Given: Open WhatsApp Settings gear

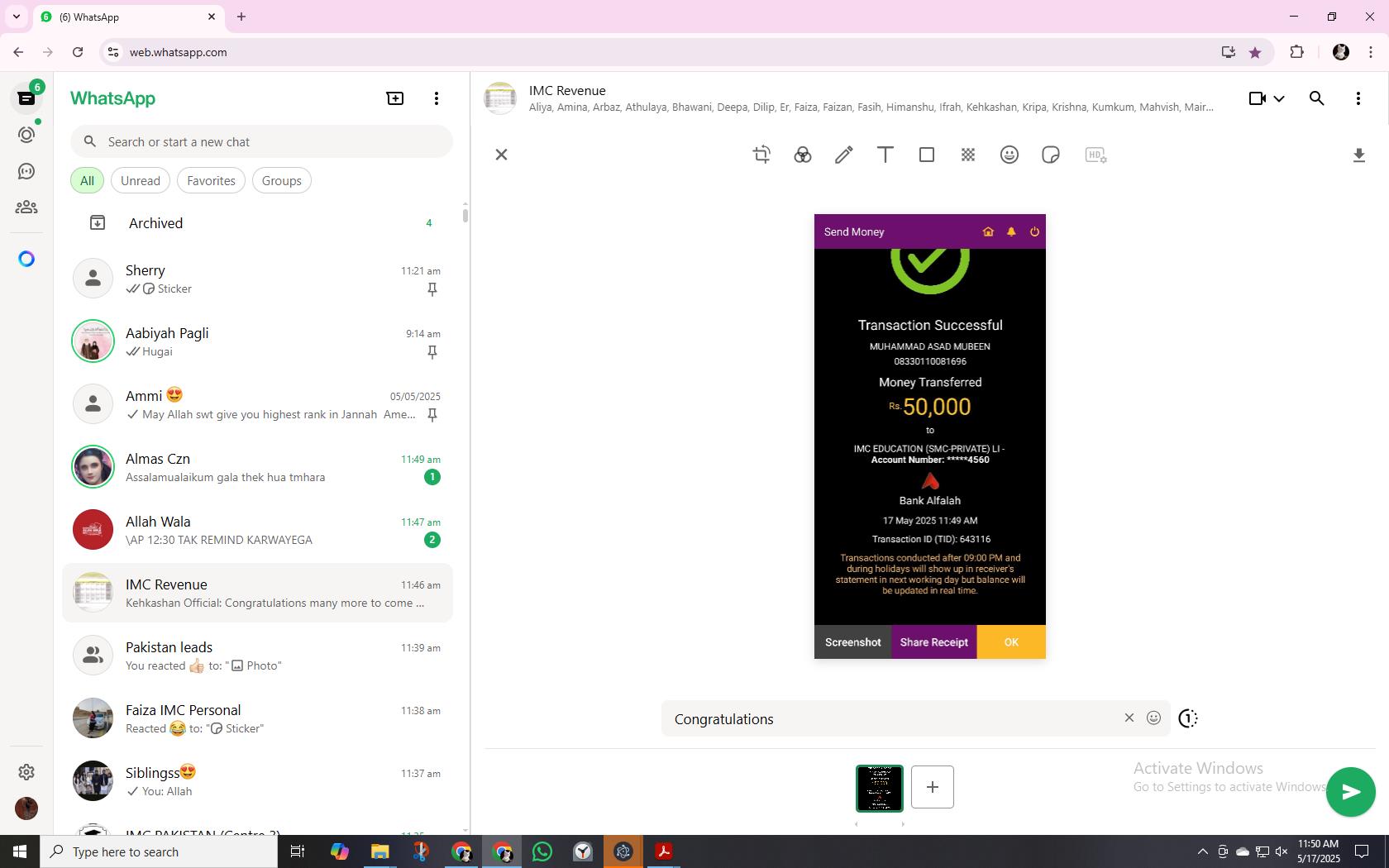Looking at the screenshot, I should pyautogui.click(x=26, y=771).
